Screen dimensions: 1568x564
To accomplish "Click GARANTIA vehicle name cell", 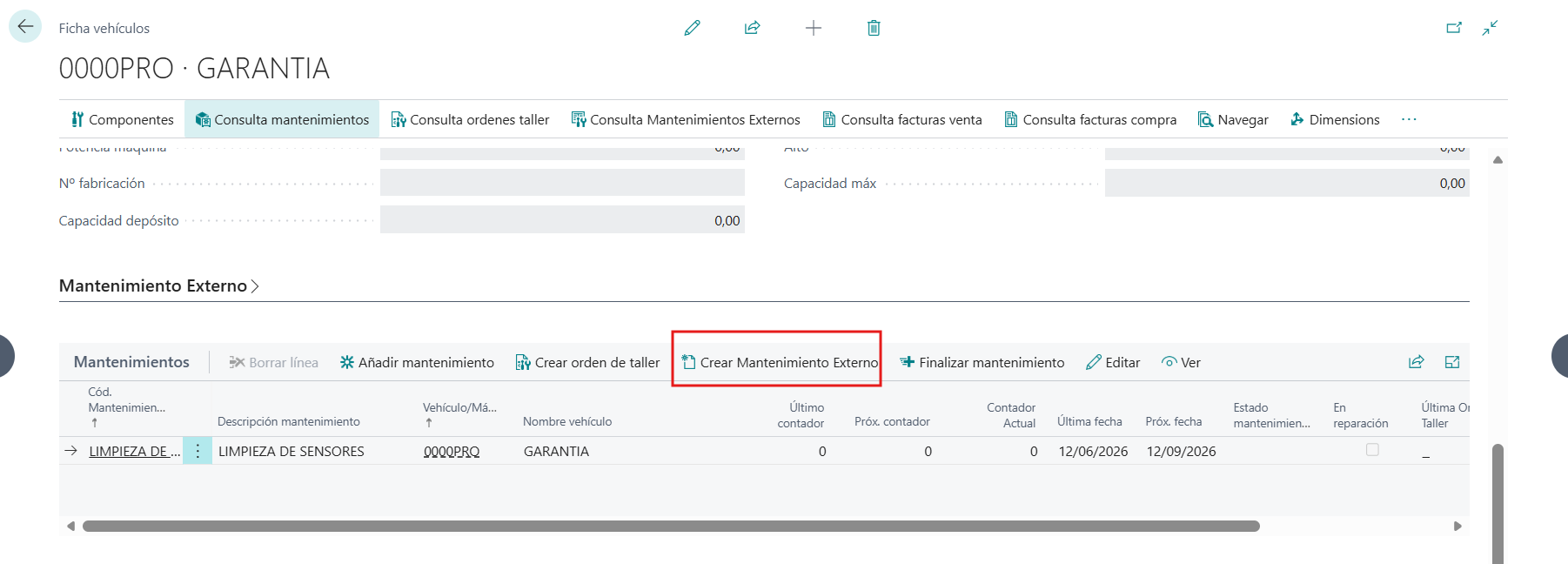I will [556, 451].
